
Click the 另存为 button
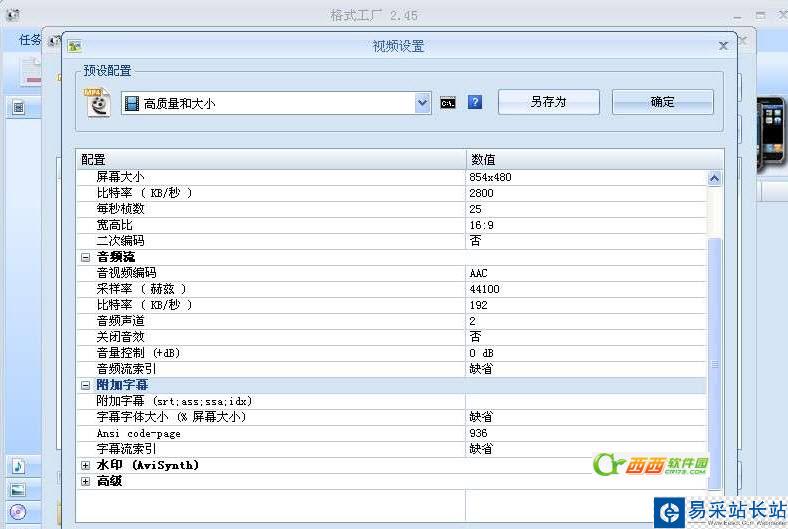549,102
